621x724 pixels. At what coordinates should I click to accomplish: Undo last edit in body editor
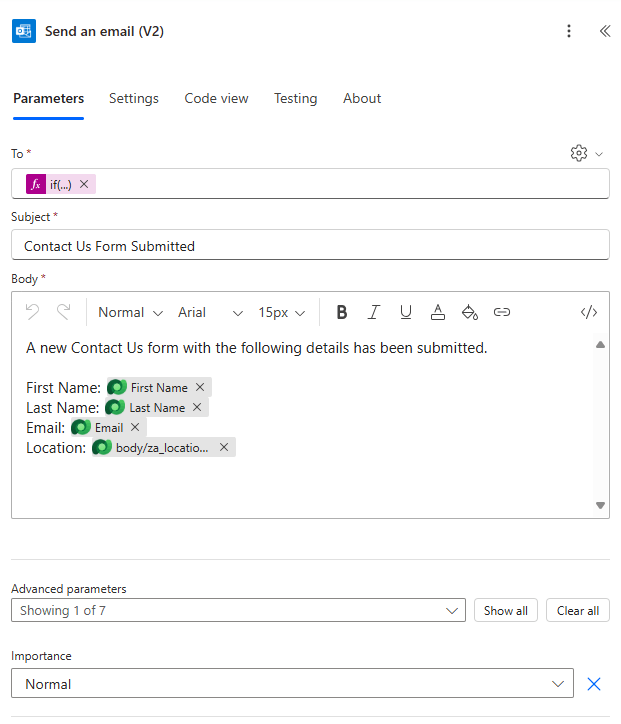point(33,312)
